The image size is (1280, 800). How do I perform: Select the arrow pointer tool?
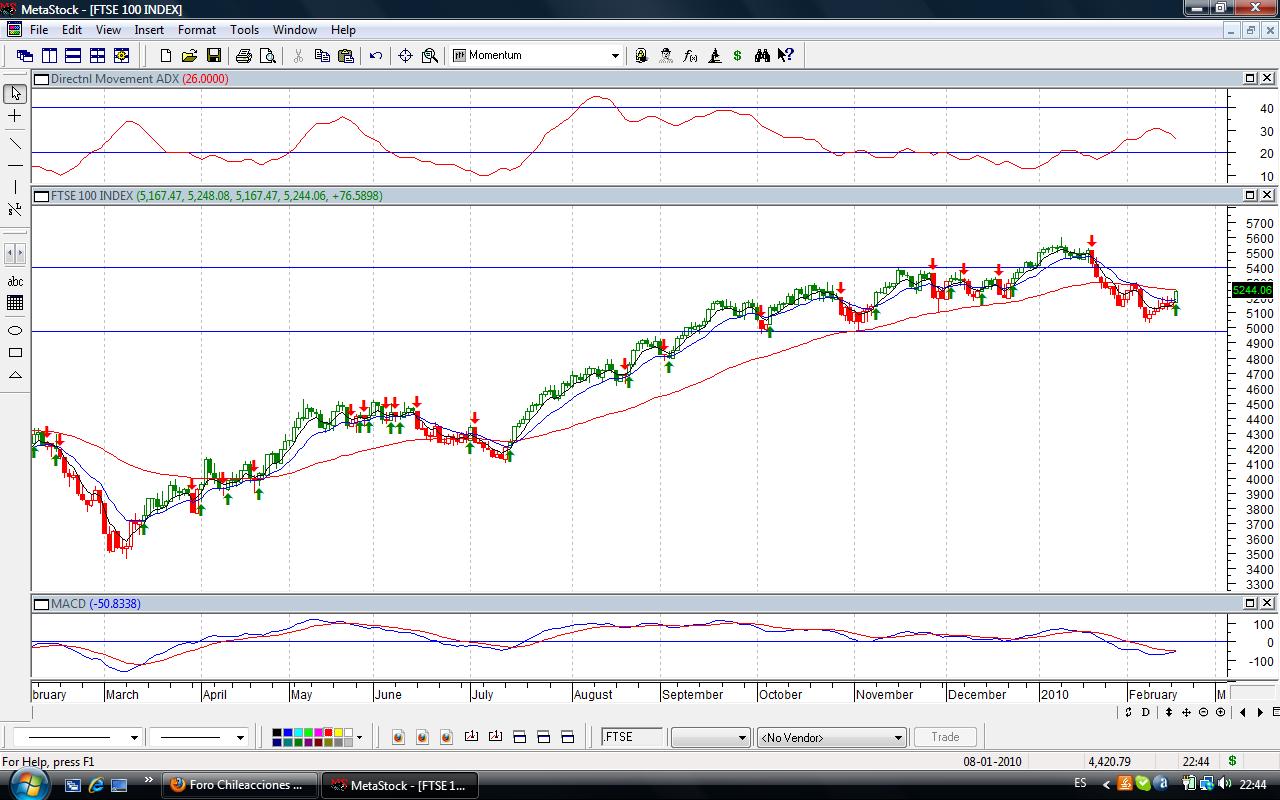pos(15,94)
